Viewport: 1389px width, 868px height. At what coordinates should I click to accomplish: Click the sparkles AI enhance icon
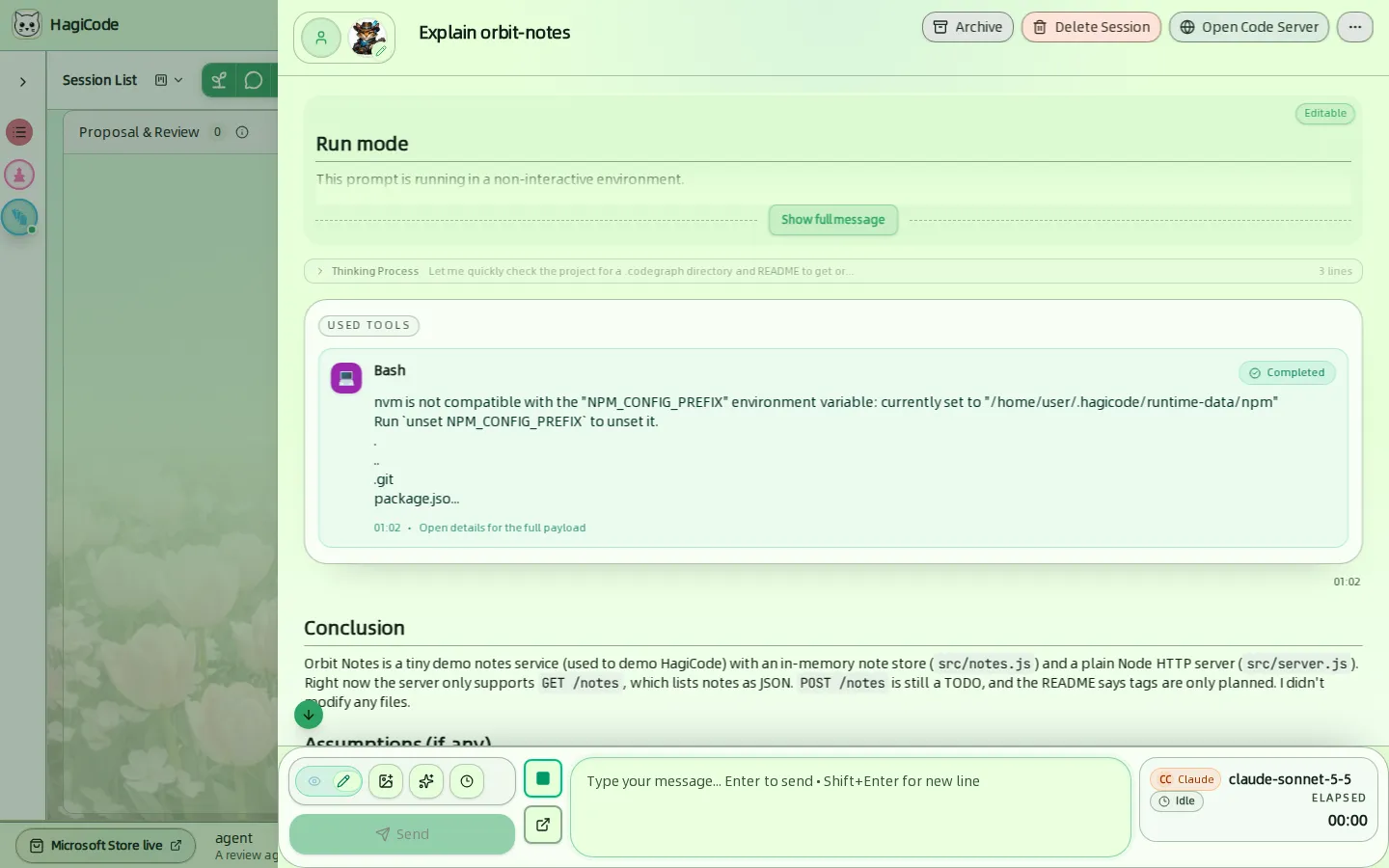coord(426,781)
